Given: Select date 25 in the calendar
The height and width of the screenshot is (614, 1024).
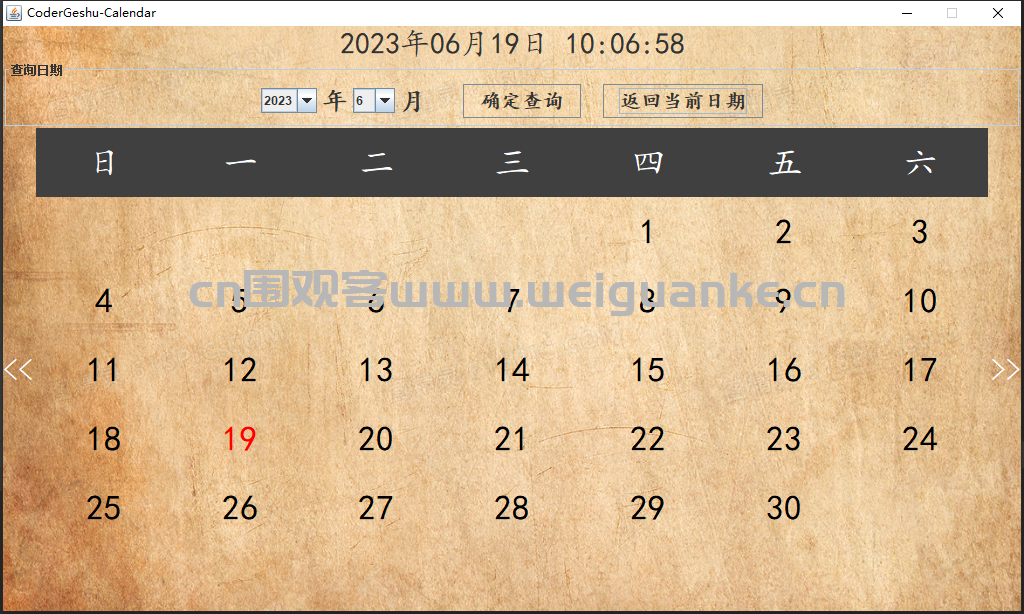Looking at the screenshot, I should pos(103,508).
